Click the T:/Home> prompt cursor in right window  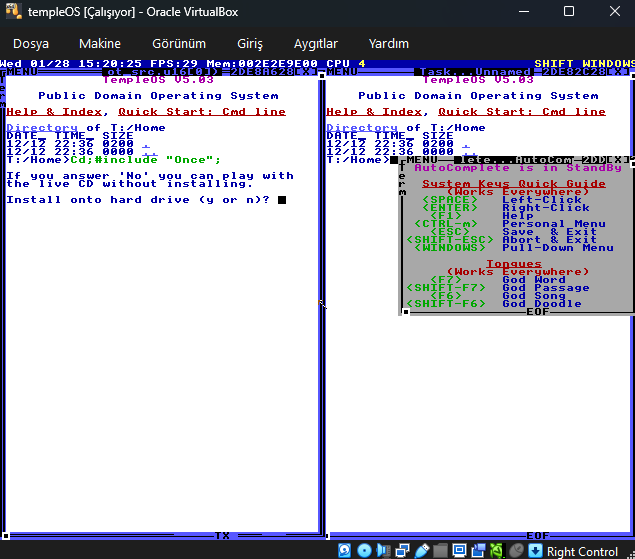(394, 160)
